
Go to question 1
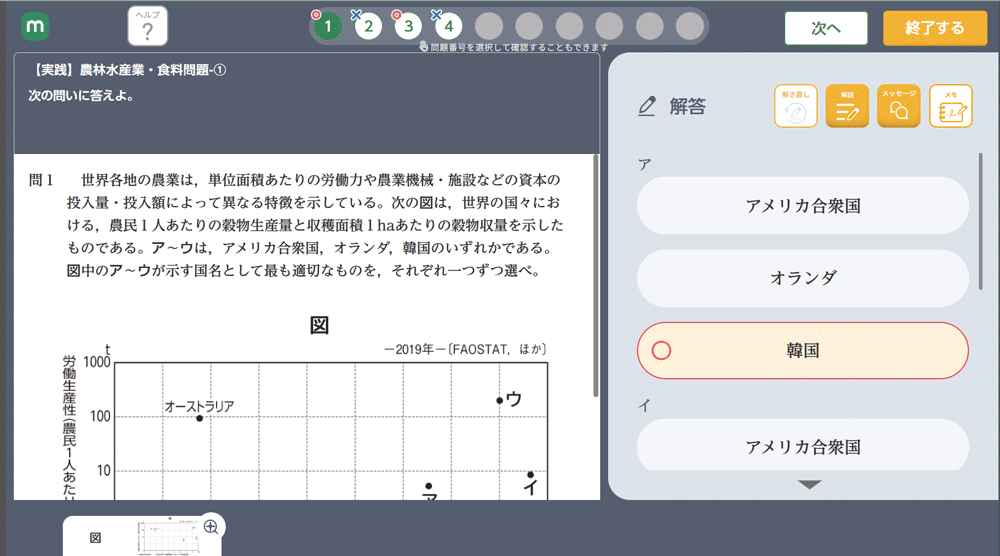328,26
